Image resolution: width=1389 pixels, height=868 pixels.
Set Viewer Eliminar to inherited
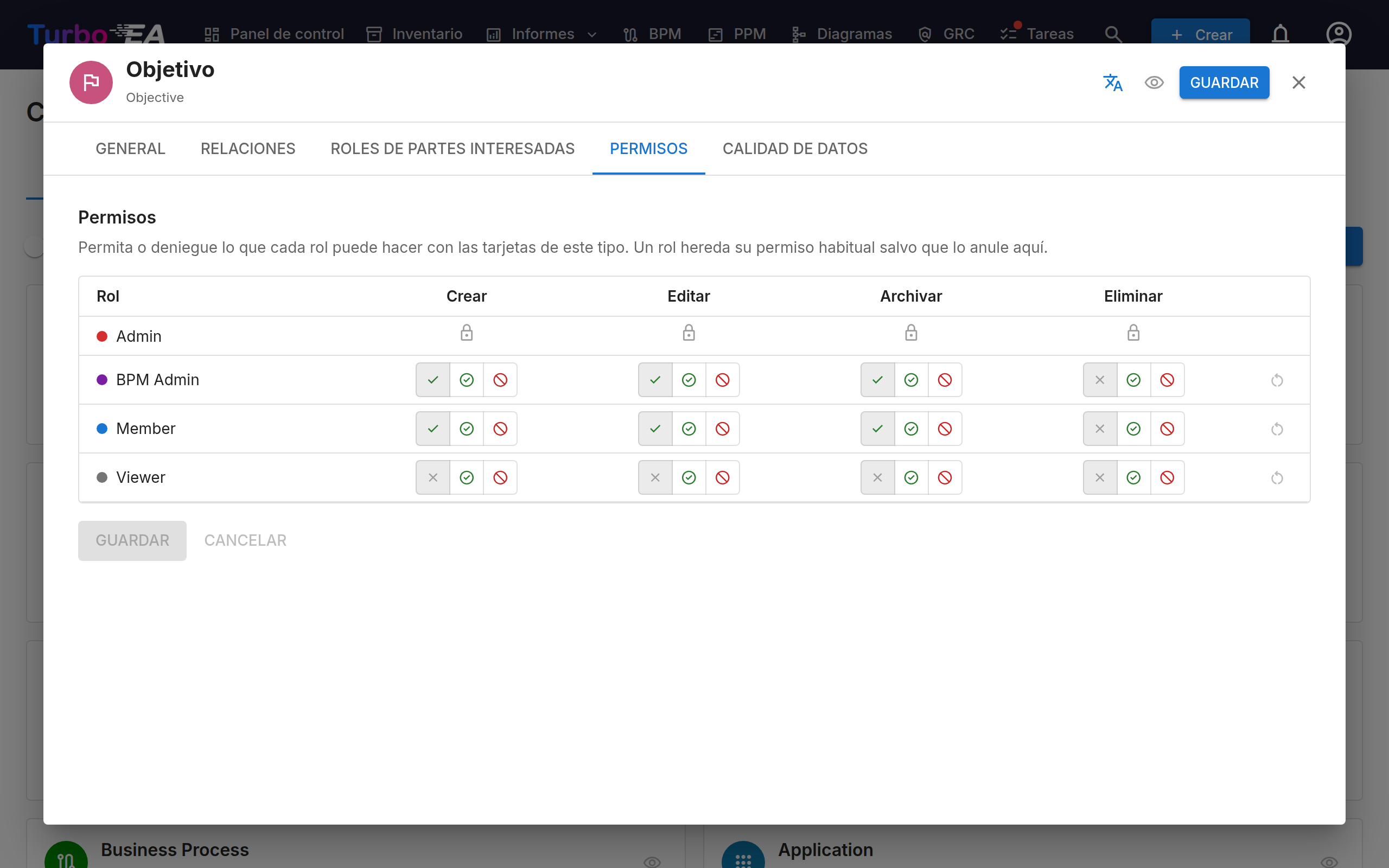(1100, 477)
